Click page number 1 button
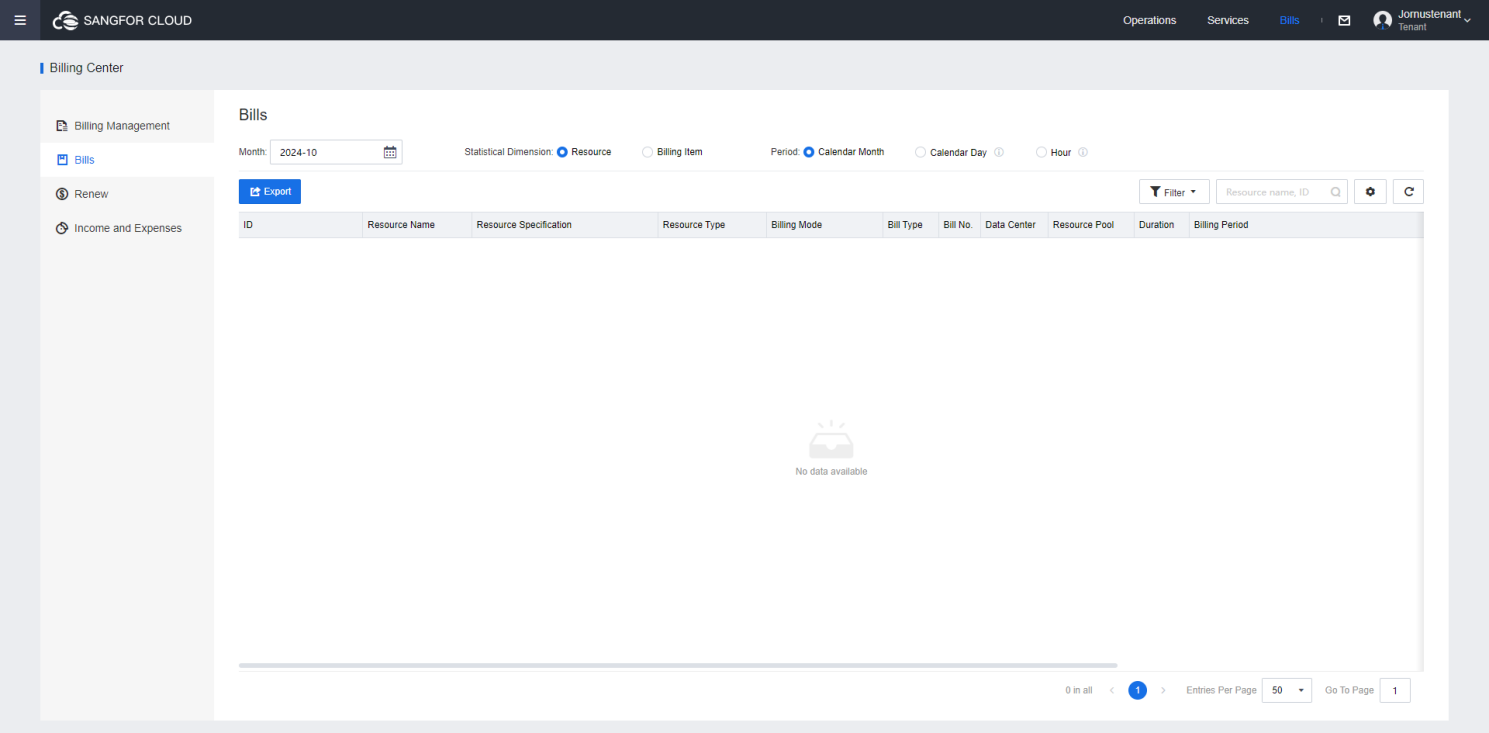 tap(1137, 690)
